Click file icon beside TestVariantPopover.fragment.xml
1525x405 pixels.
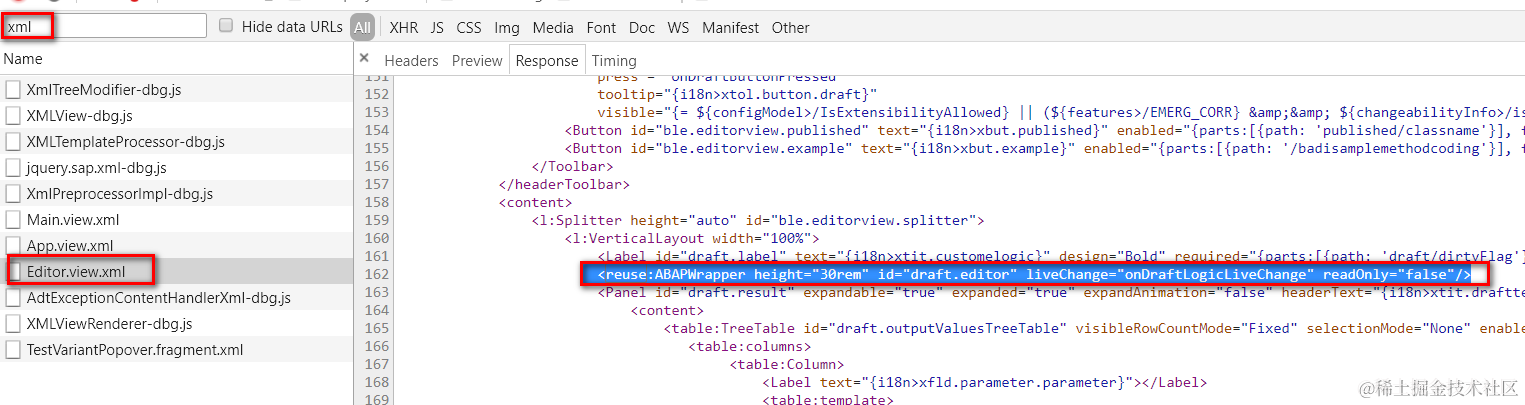pos(13,349)
